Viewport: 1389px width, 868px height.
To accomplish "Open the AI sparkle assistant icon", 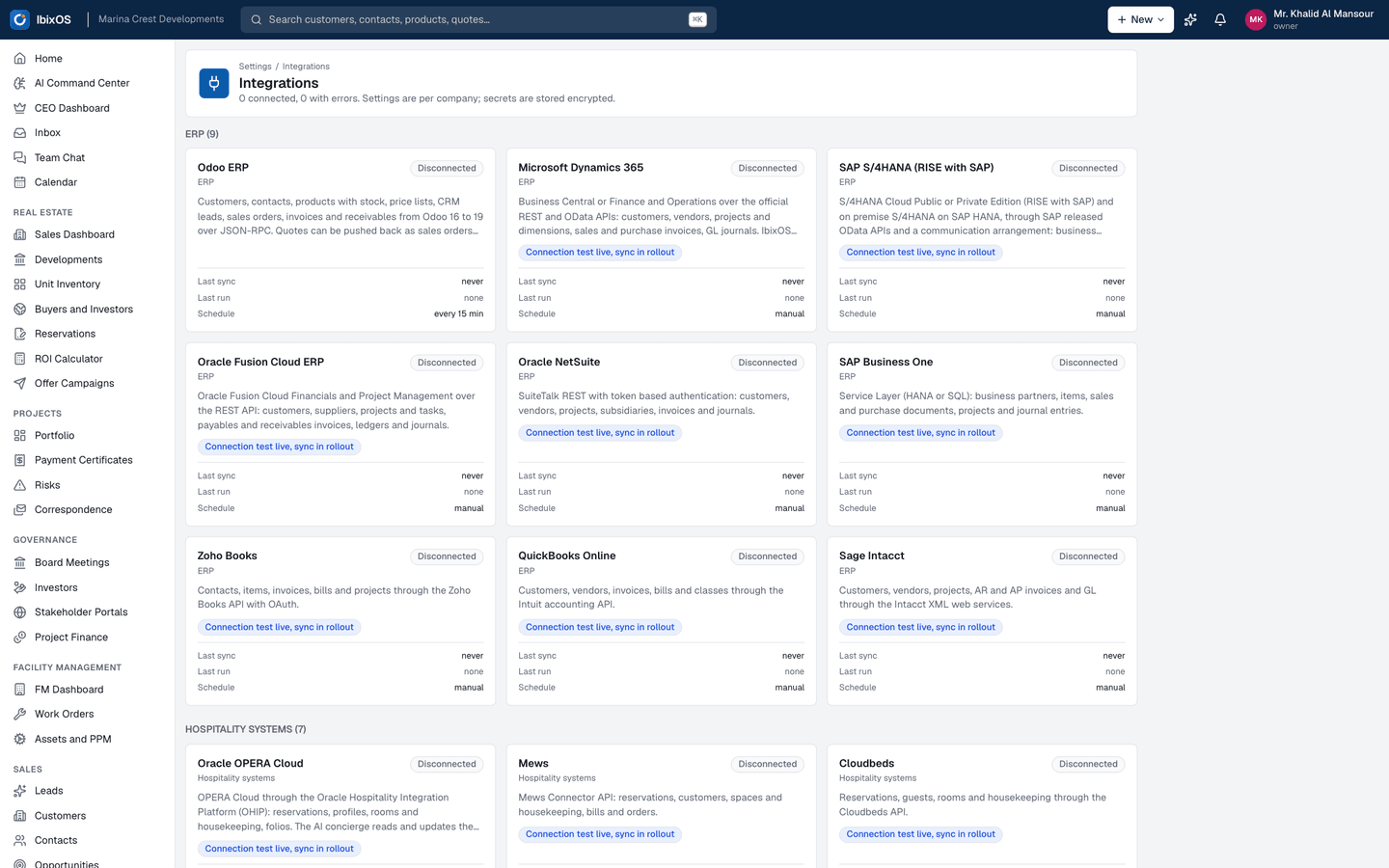I will (x=1190, y=19).
